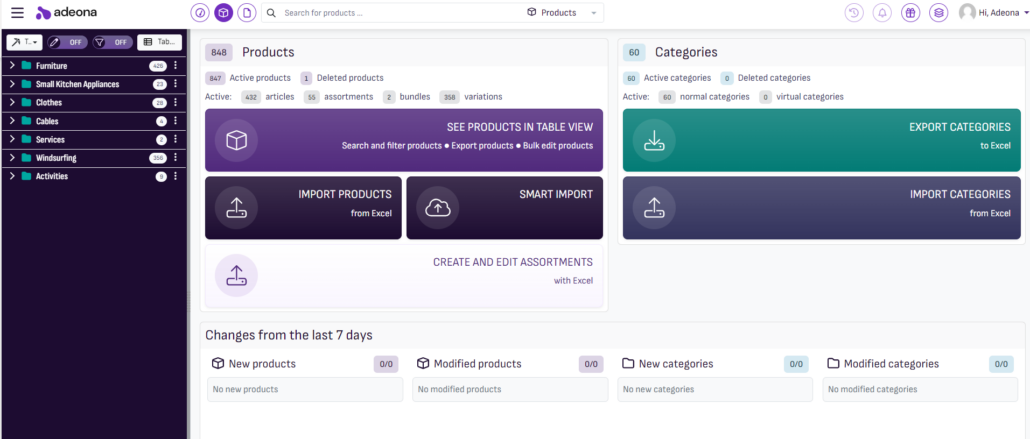Image resolution: width=1030 pixels, height=439 pixels.
Task: Open the dashboard gauge icon
Action: coord(200,12)
